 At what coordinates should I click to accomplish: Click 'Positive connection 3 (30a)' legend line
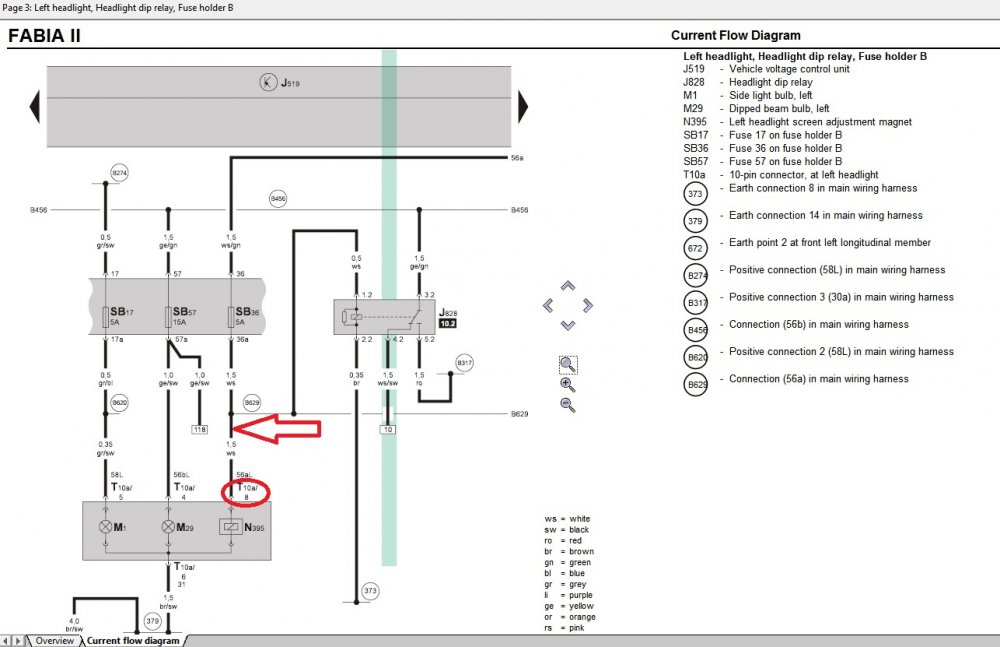click(x=841, y=297)
